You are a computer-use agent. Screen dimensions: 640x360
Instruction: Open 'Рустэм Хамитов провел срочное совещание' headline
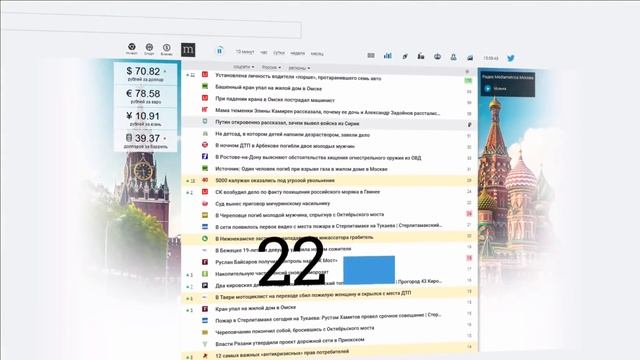pyautogui.click(x=328, y=318)
